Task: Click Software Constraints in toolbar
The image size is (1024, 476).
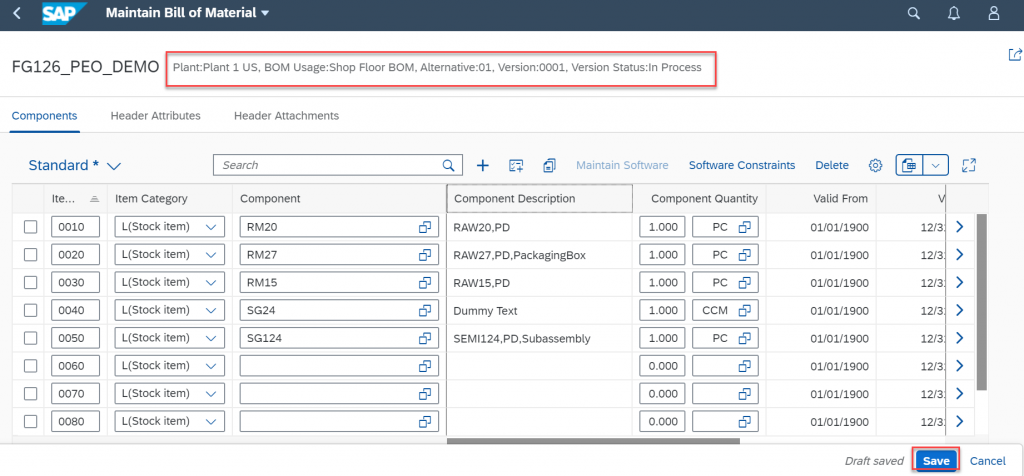Action: point(742,165)
